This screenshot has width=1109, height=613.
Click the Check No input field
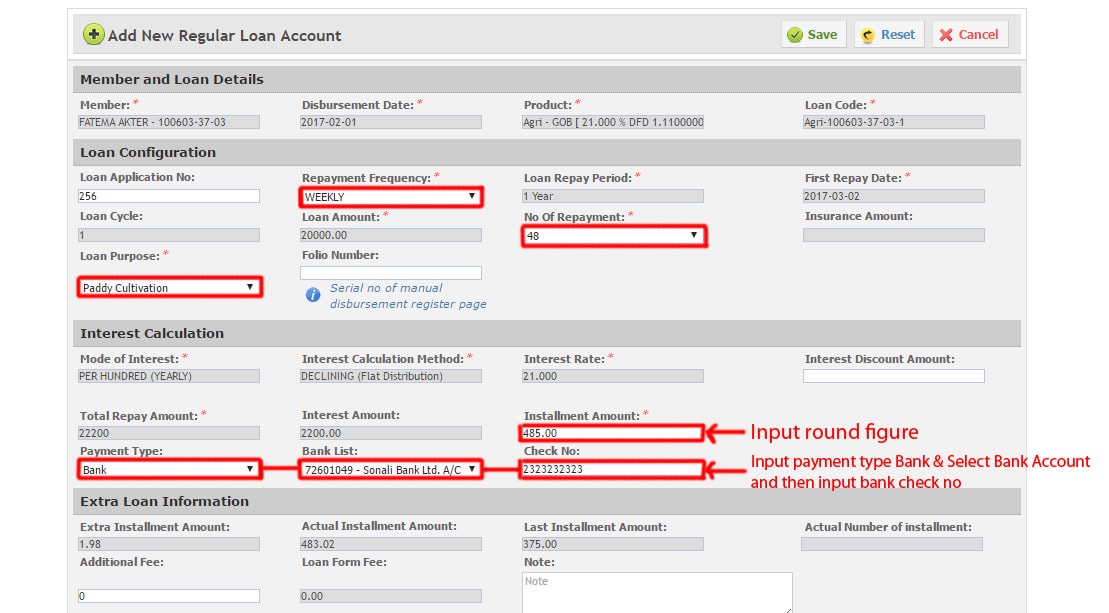tap(612, 469)
